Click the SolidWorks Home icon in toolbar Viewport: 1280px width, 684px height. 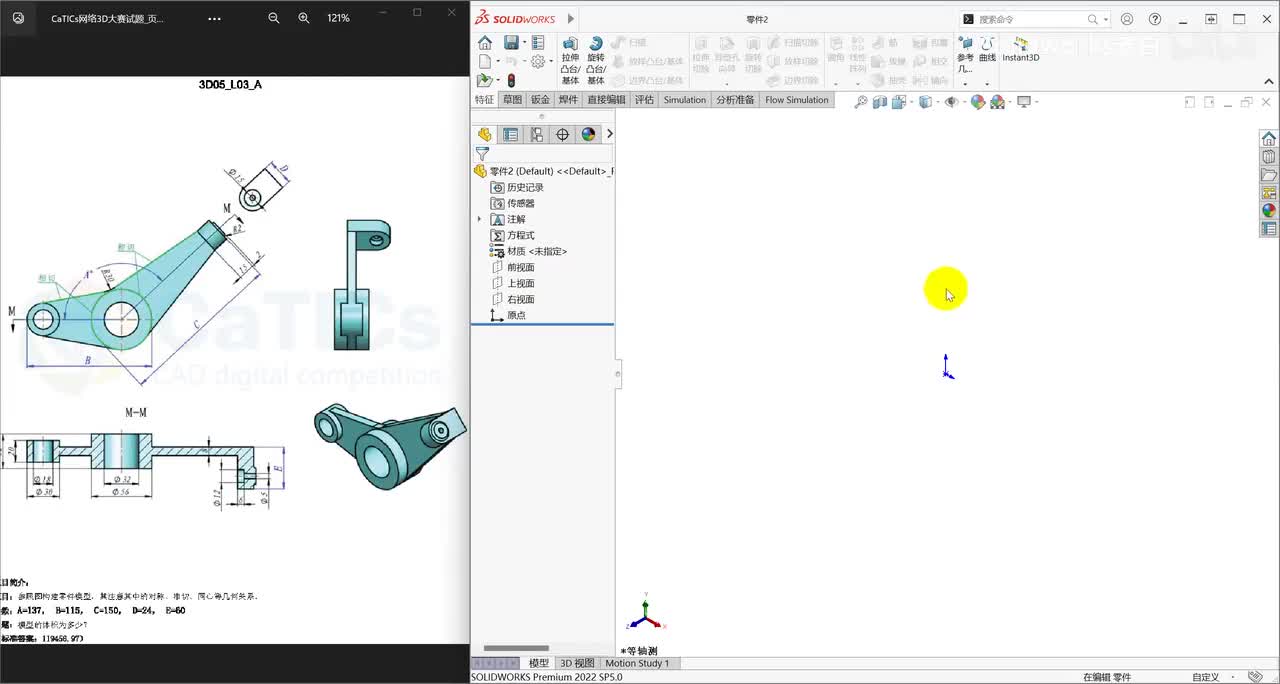pos(485,43)
